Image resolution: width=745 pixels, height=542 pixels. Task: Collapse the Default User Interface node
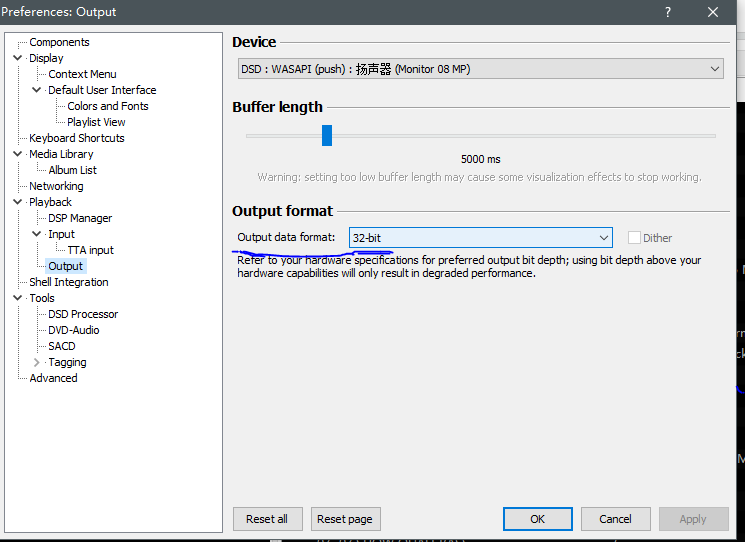click(37, 90)
